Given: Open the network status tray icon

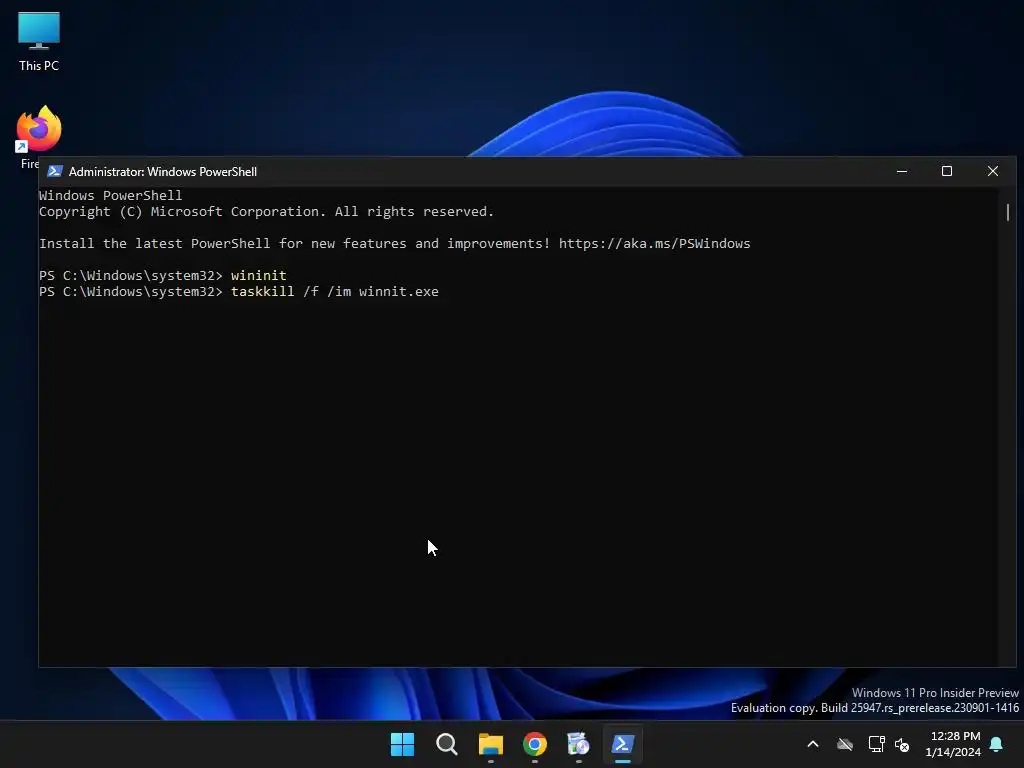Looking at the screenshot, I should click(x=876, y=744).
